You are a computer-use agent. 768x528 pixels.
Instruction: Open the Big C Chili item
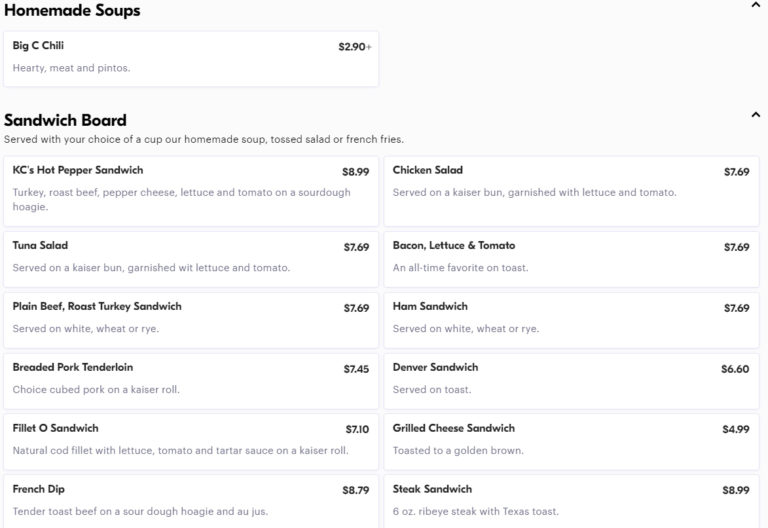[x=191, y=59]
